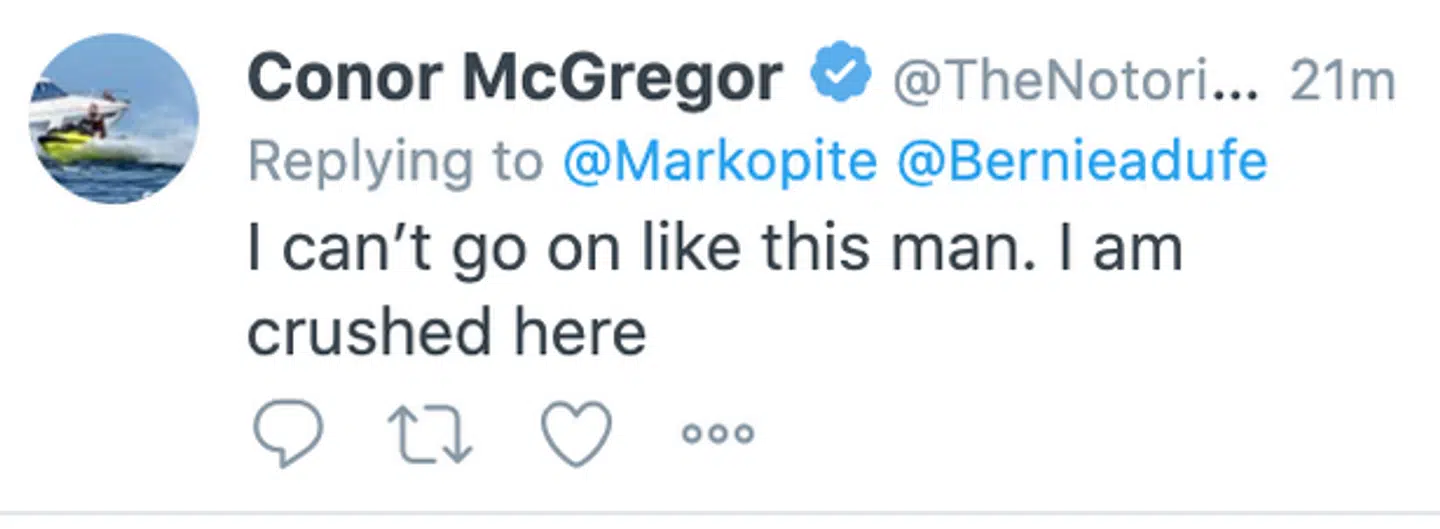Image resolution: width=1440 pixels, height=529 pixels.
Task: Open the 21m timestamp permalink
Action: (x=1341, y=82)
